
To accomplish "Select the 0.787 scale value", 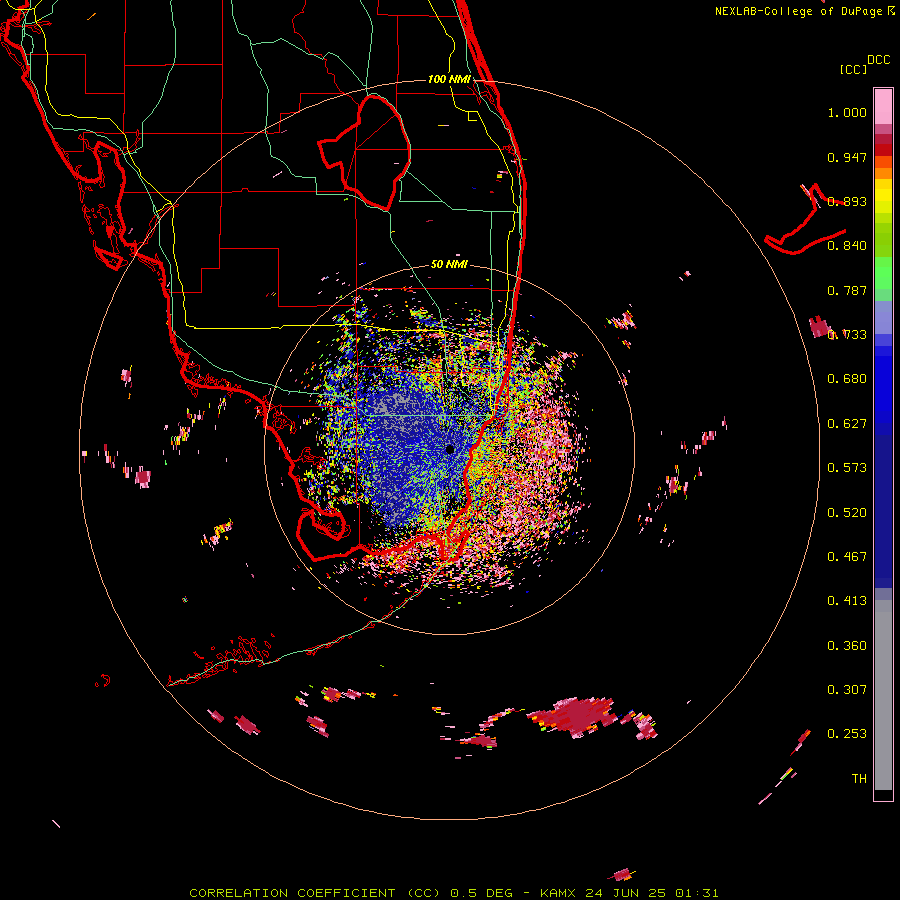I will coord(847,290).
